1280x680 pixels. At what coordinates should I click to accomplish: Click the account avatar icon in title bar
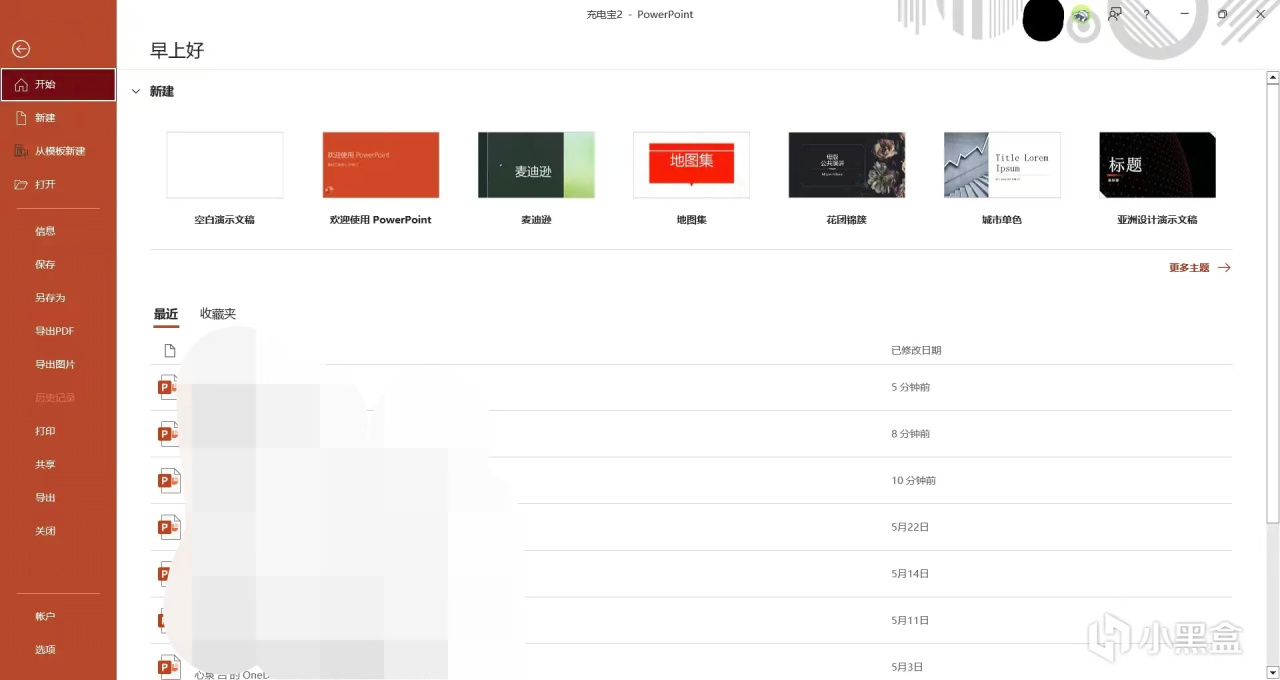1081,14
